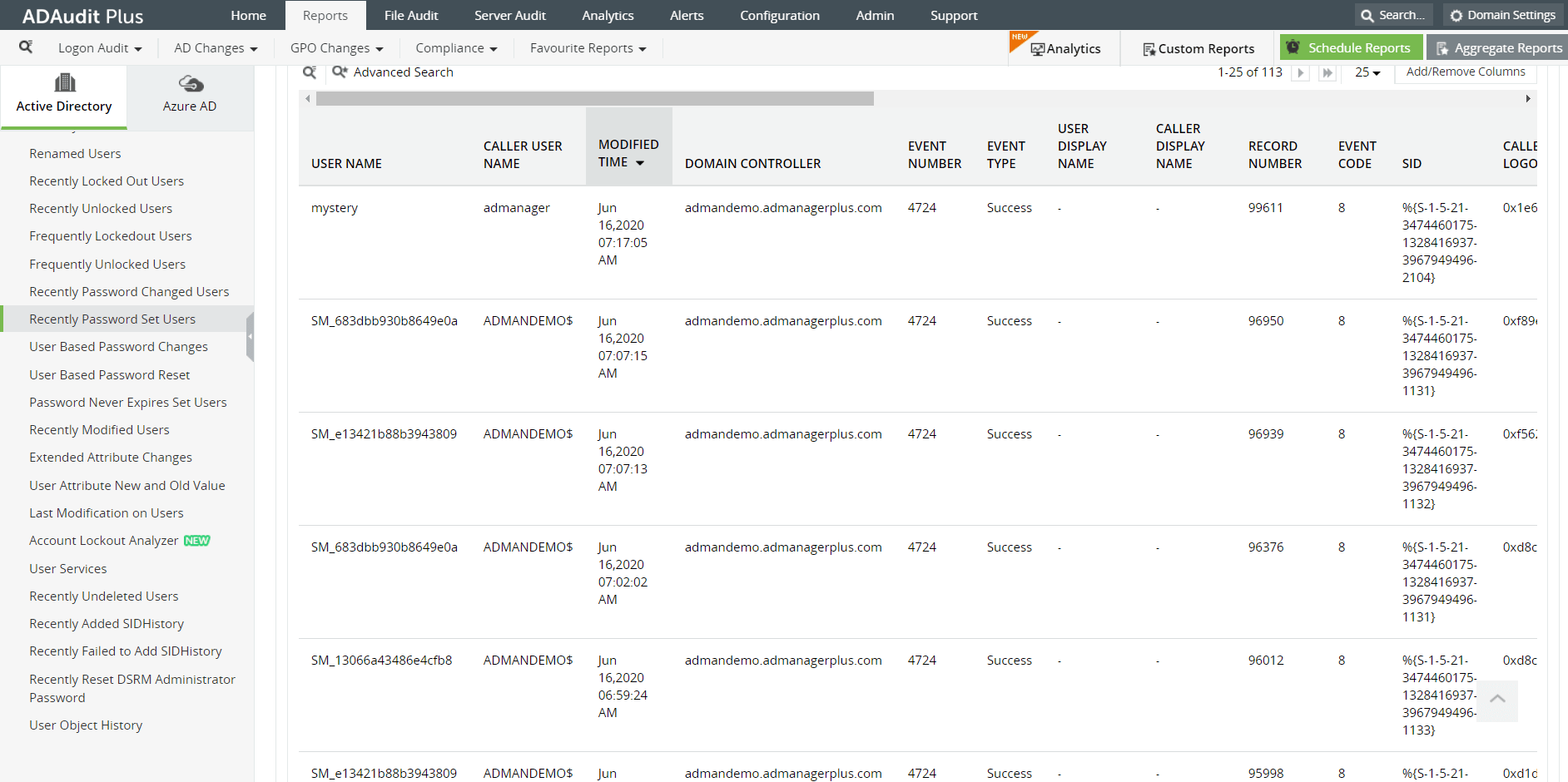The image size is (1568, 782).
Task: Click record number 96376
Action: [1266, 547]
